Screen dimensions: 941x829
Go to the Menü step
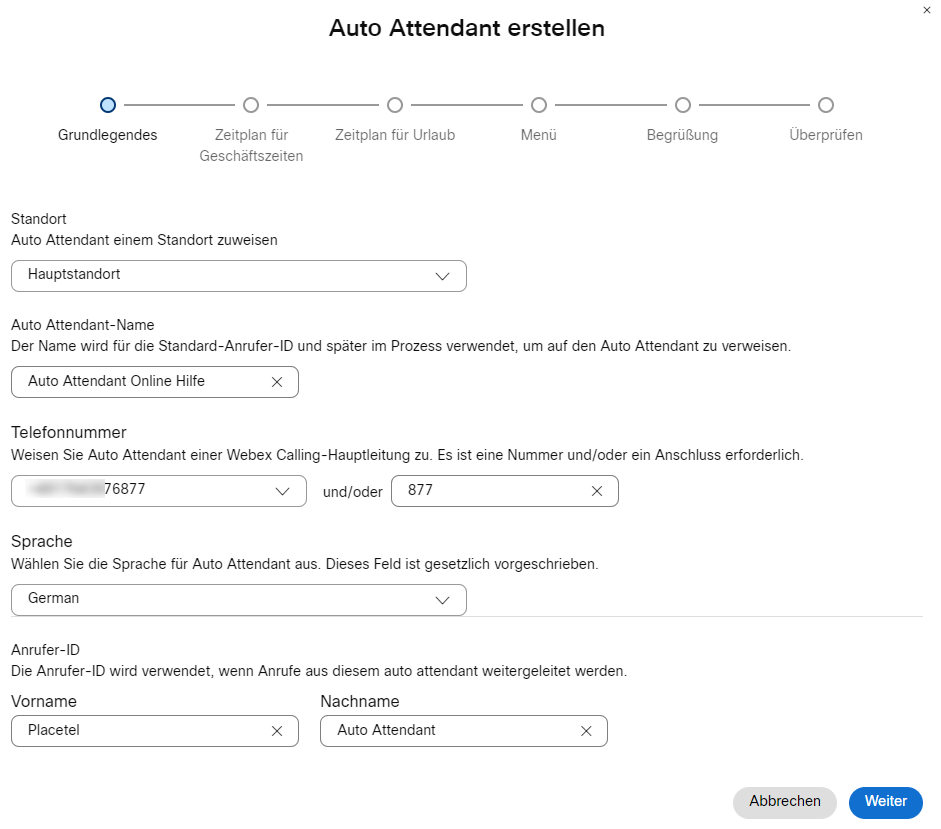(x=539, y=105)
